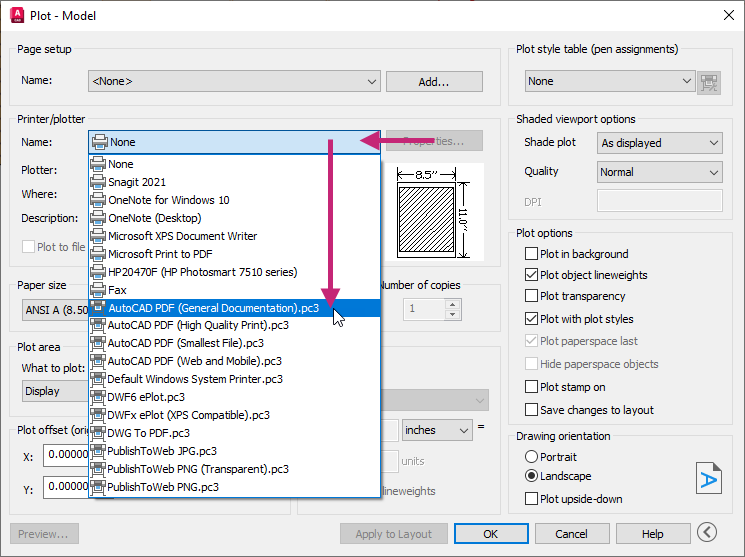Select AutoCAD PDF (General Documentation).pc3
This screenshot has height=557, width=745.
click(235, 308)
